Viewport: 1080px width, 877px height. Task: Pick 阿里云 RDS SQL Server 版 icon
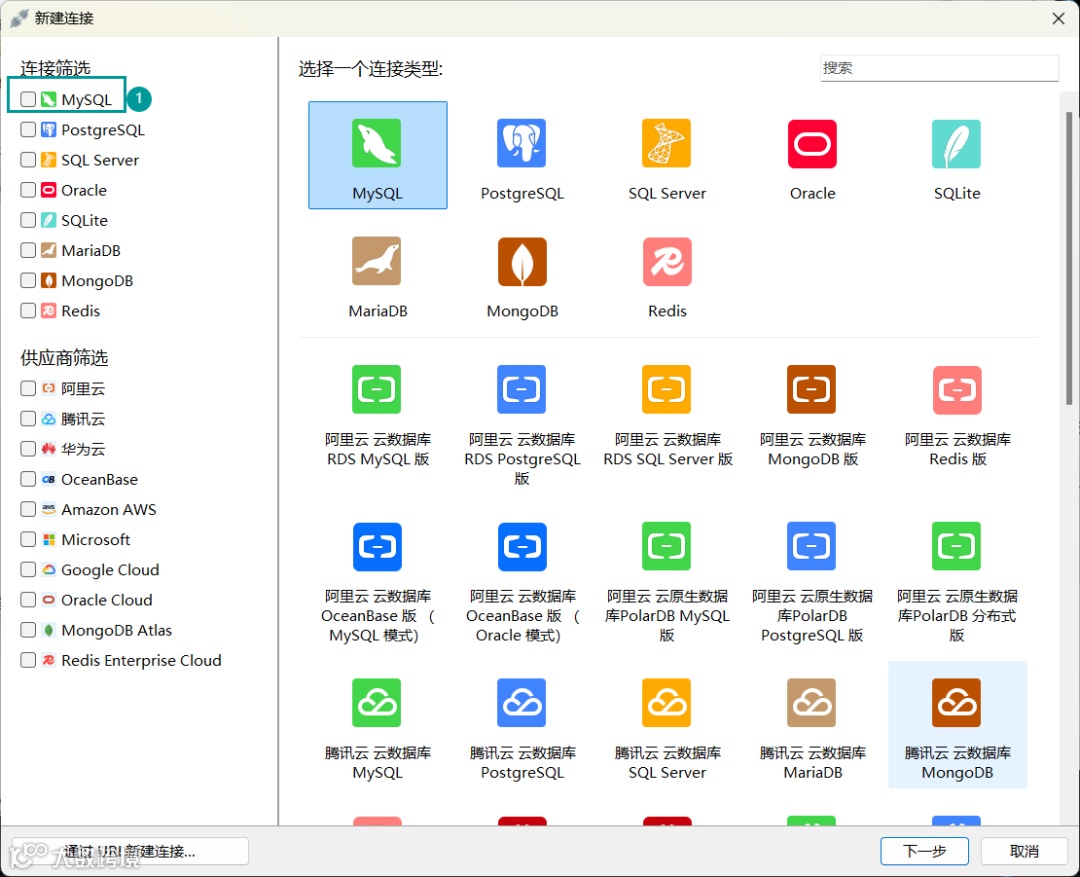(x=666, y=389)
